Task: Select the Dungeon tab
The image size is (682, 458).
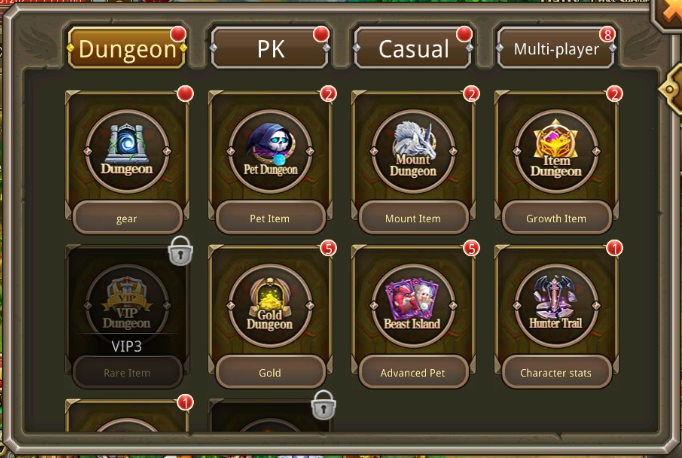Action: (127, 48)
